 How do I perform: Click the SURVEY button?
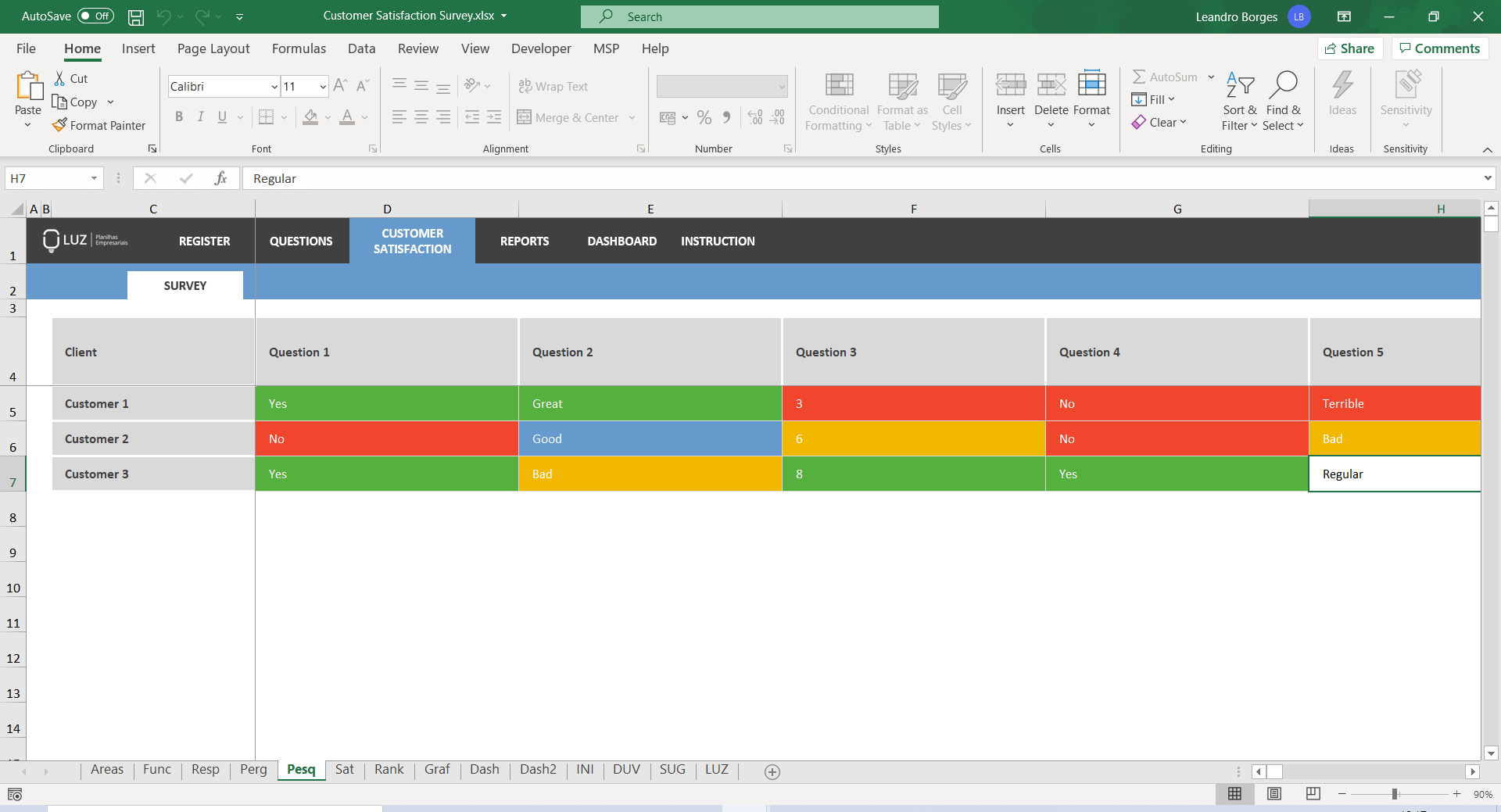coord(185,285)
